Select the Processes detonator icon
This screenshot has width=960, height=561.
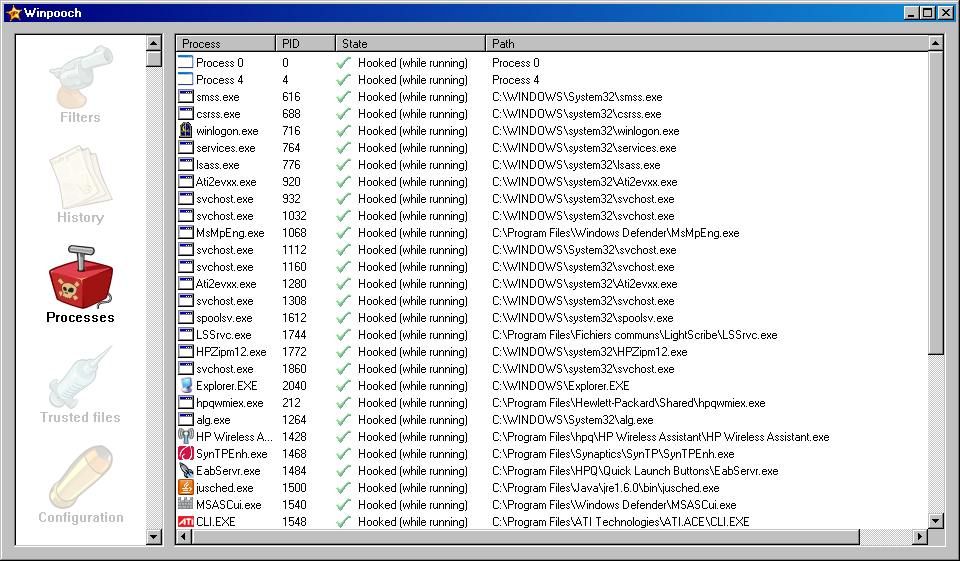[x=81, y=277]
